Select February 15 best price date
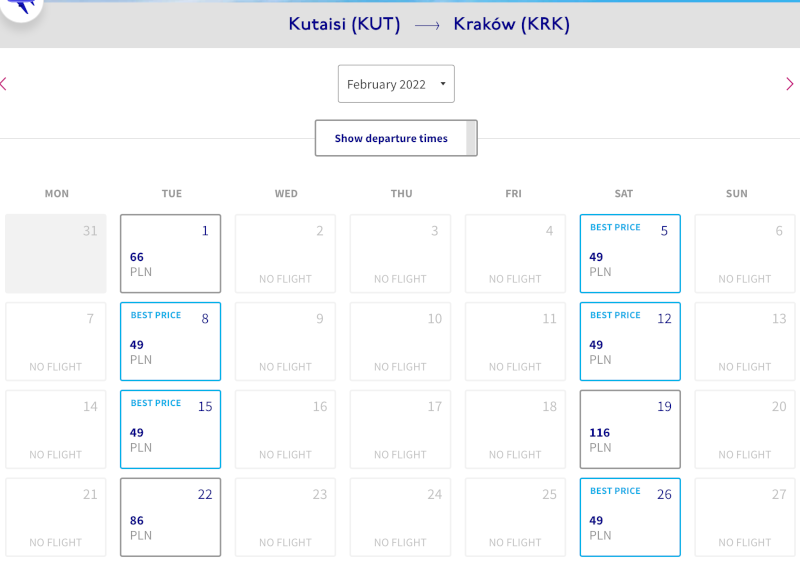The image size is (800, 562). pos(170,429)
